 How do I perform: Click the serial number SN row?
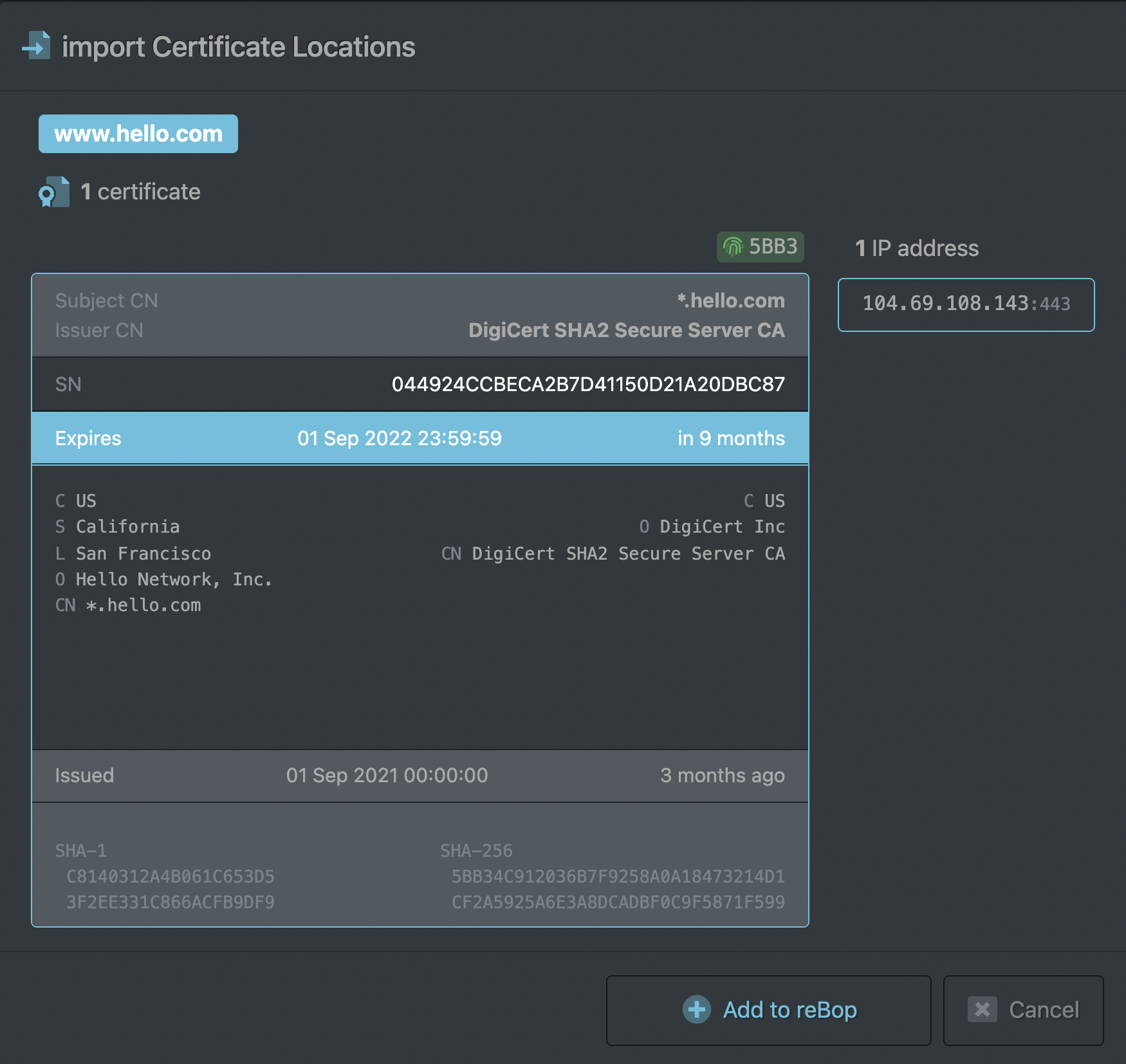click(420, 383)
